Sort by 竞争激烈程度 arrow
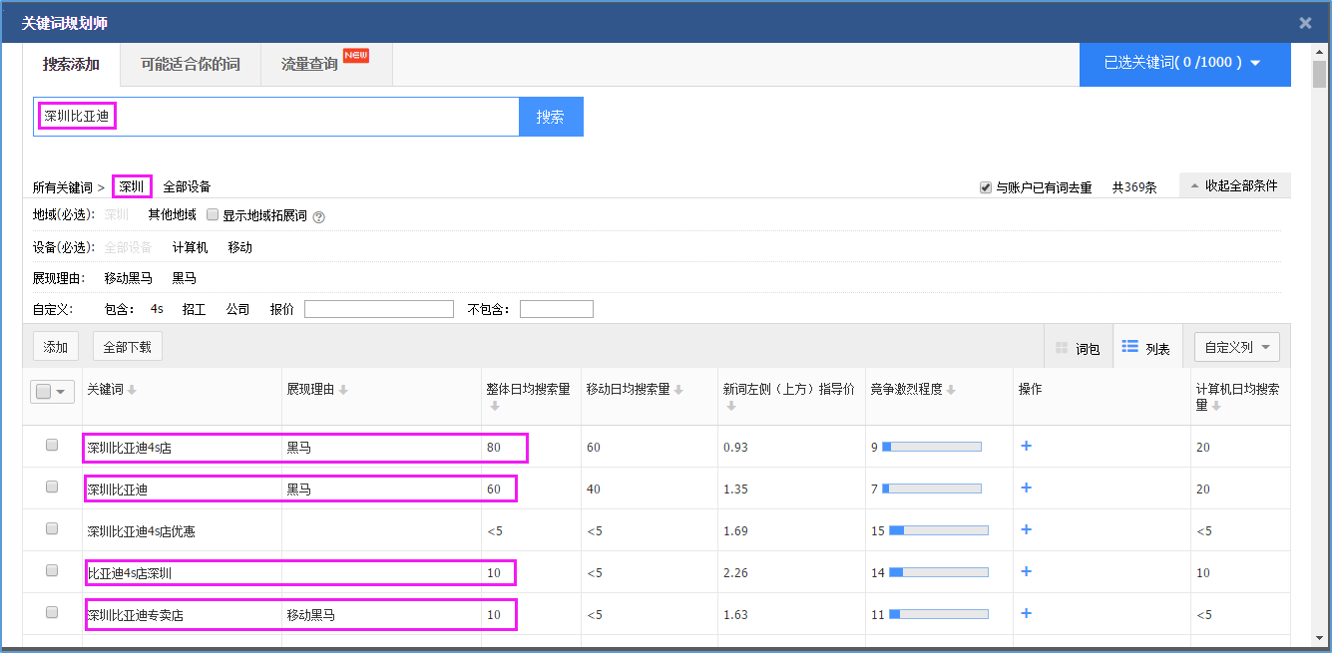The image size is (1332, 653). click(x=950, y=390)
